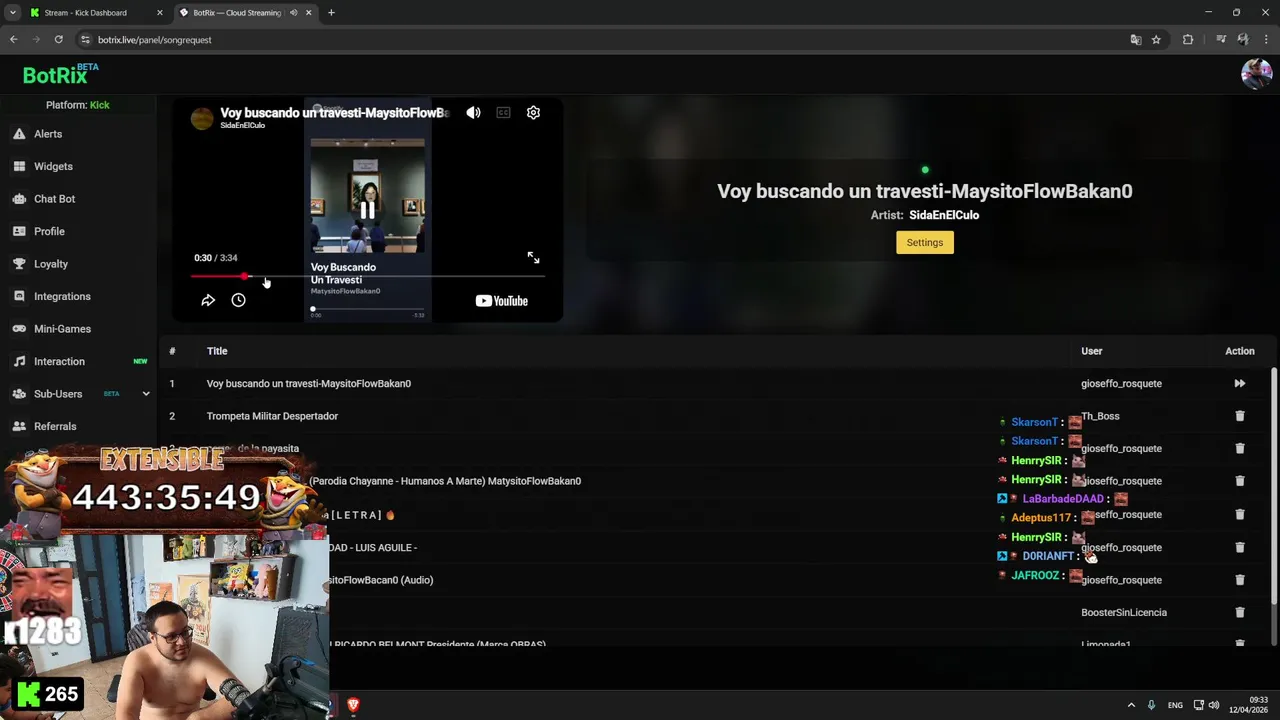Screen dimensions: 1280x720
Task: Open the translate page icon
Action: tap(1136, 40)
